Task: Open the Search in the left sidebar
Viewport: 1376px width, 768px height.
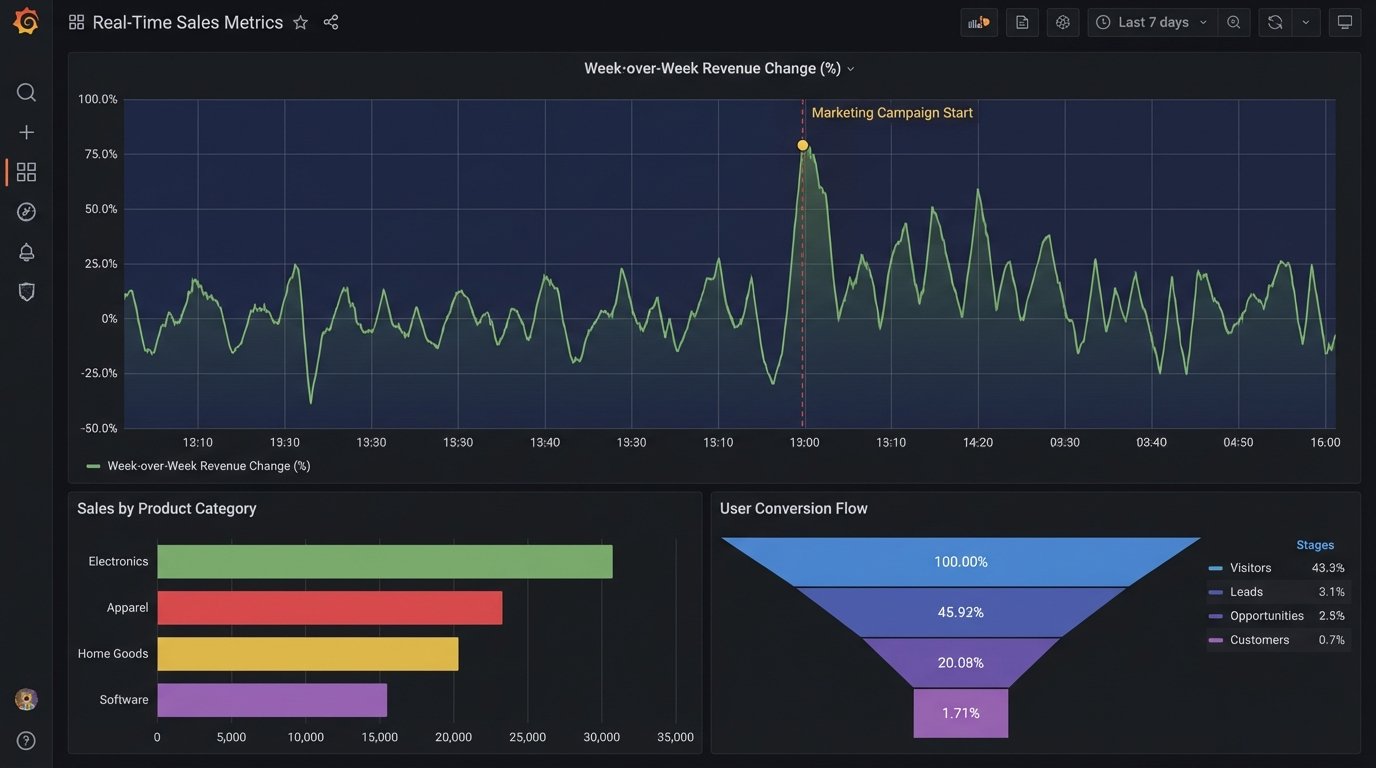Action: tap(25, 91)
